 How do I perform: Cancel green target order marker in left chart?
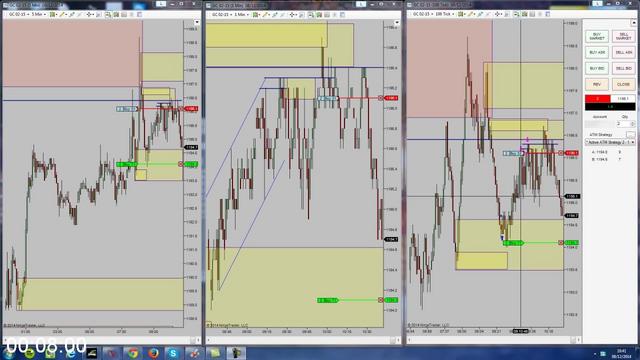pyautogui.click(x=181, y=164)
